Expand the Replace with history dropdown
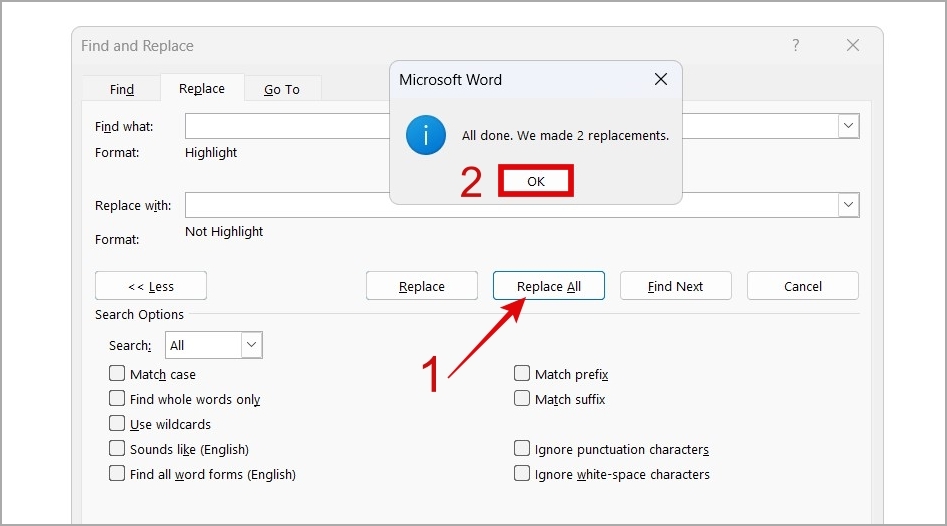This screenshot has width=947, height=526. 848,205
